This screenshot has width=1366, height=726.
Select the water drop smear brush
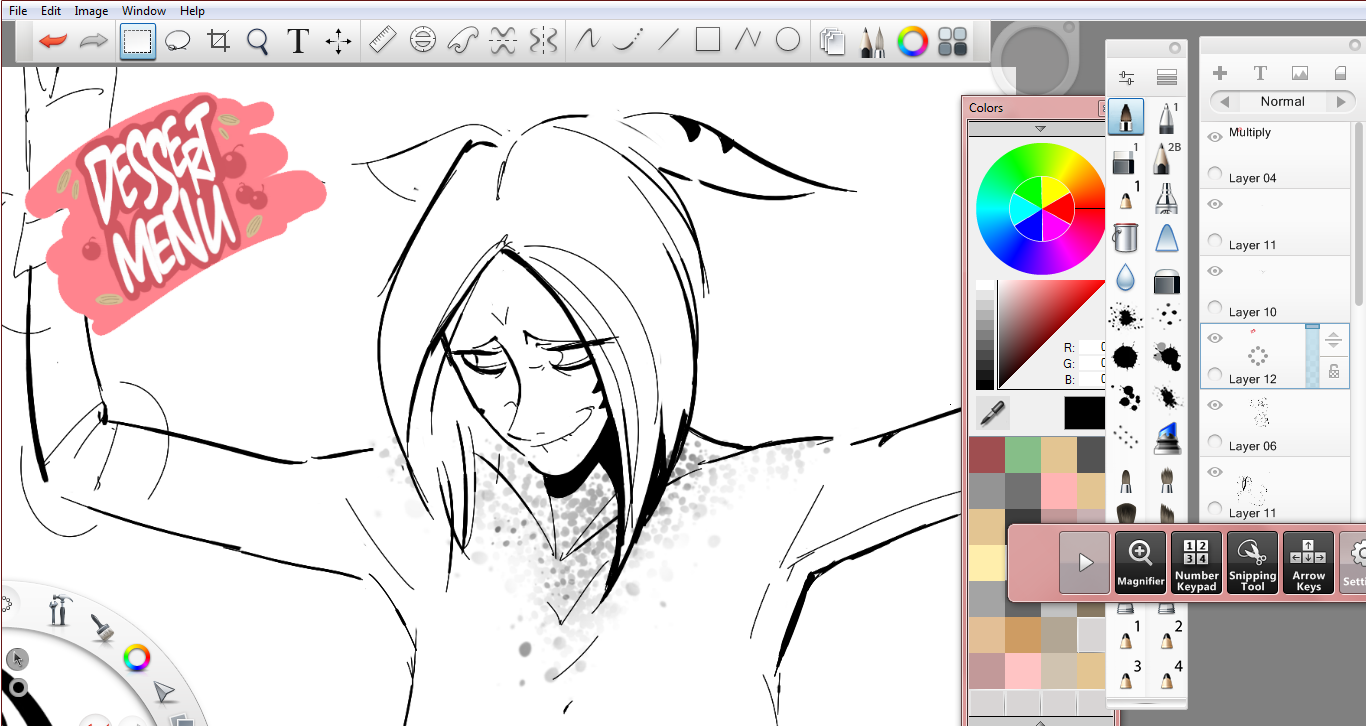point(1126,277)
